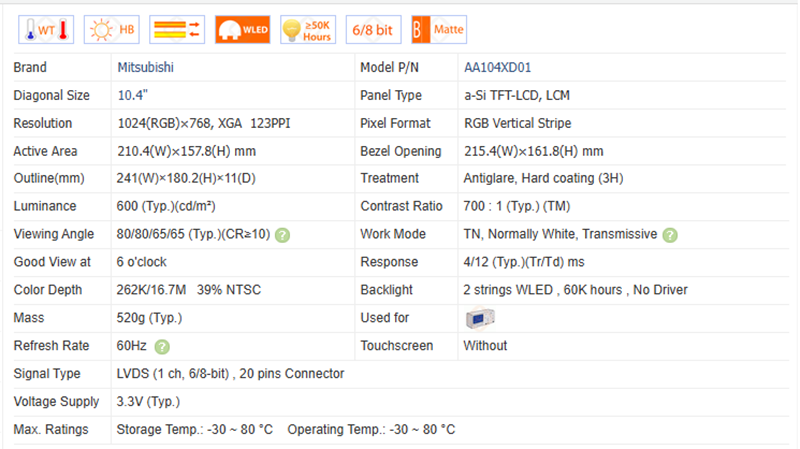Click the bezel opening value 215.4(W)×161.8(H) mm
This screenshot has width=800, height=449.
click(534, 151)
